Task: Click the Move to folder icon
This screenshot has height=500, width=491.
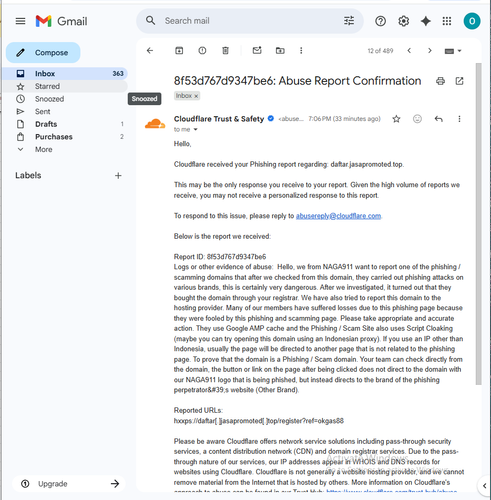Action: (x=280, y=50)
